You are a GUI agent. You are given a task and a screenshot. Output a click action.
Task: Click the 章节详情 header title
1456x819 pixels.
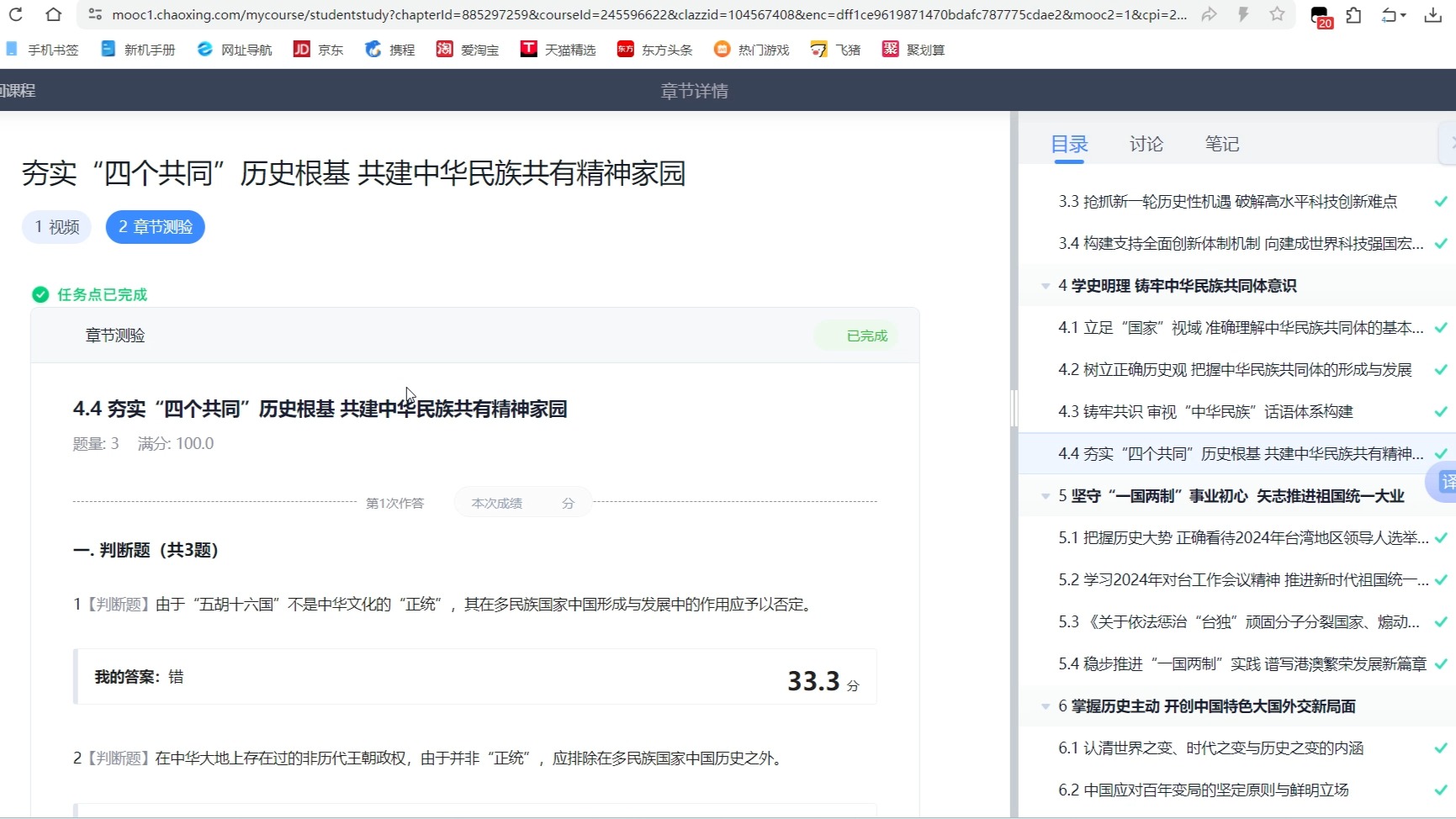pyautogui.click(x=694, y=91)
